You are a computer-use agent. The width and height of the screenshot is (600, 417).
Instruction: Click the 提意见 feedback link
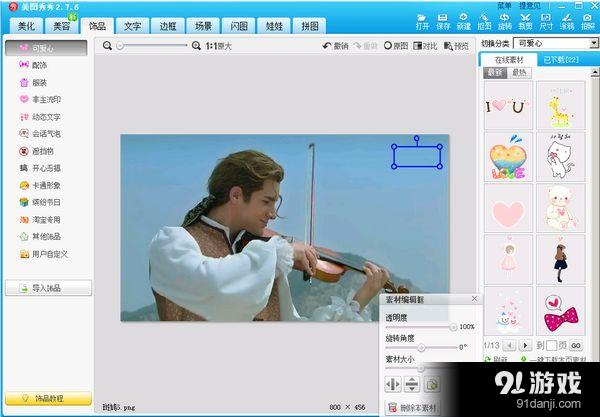pos(530,6)
